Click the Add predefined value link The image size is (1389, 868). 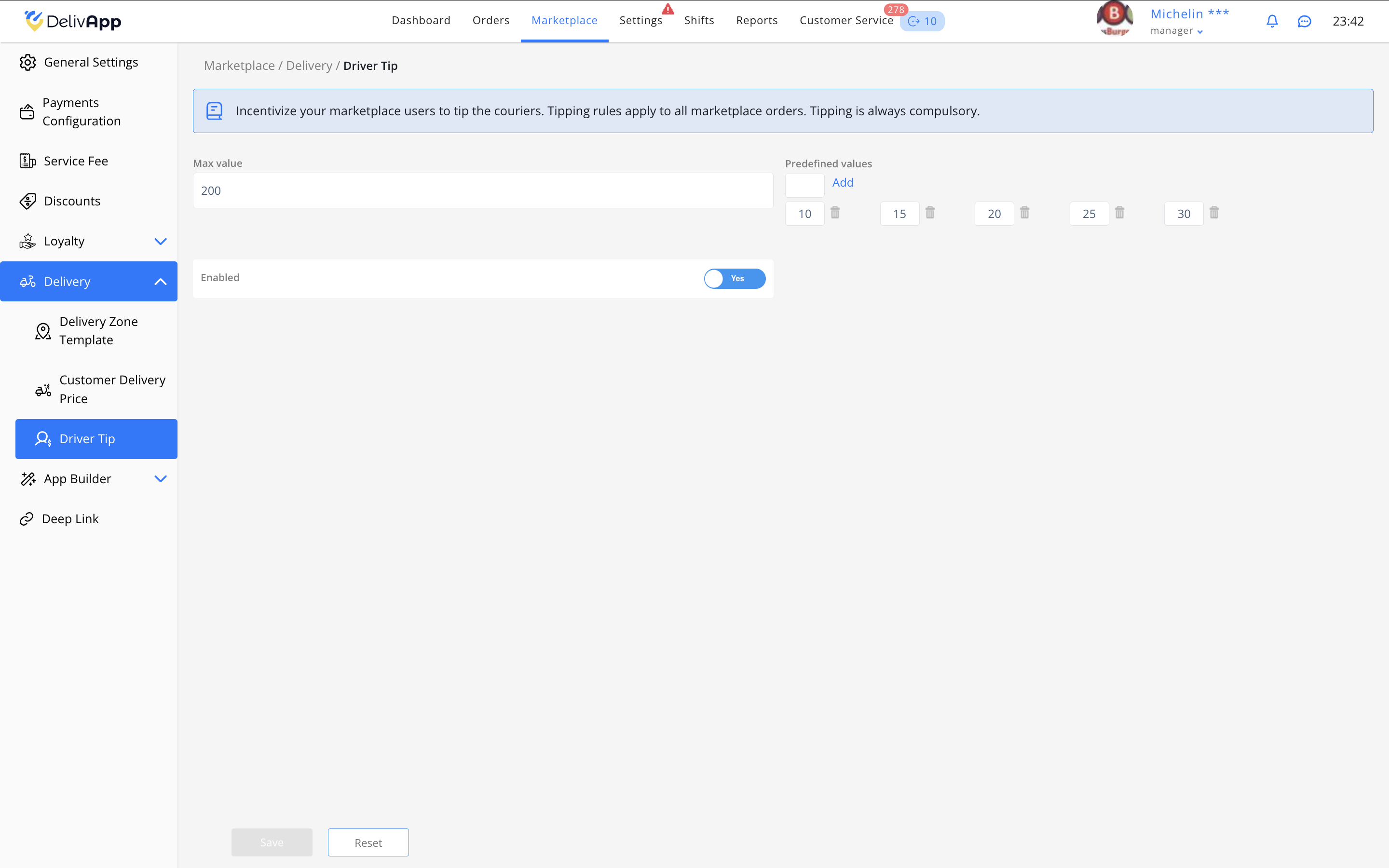[x=843, y=183]
